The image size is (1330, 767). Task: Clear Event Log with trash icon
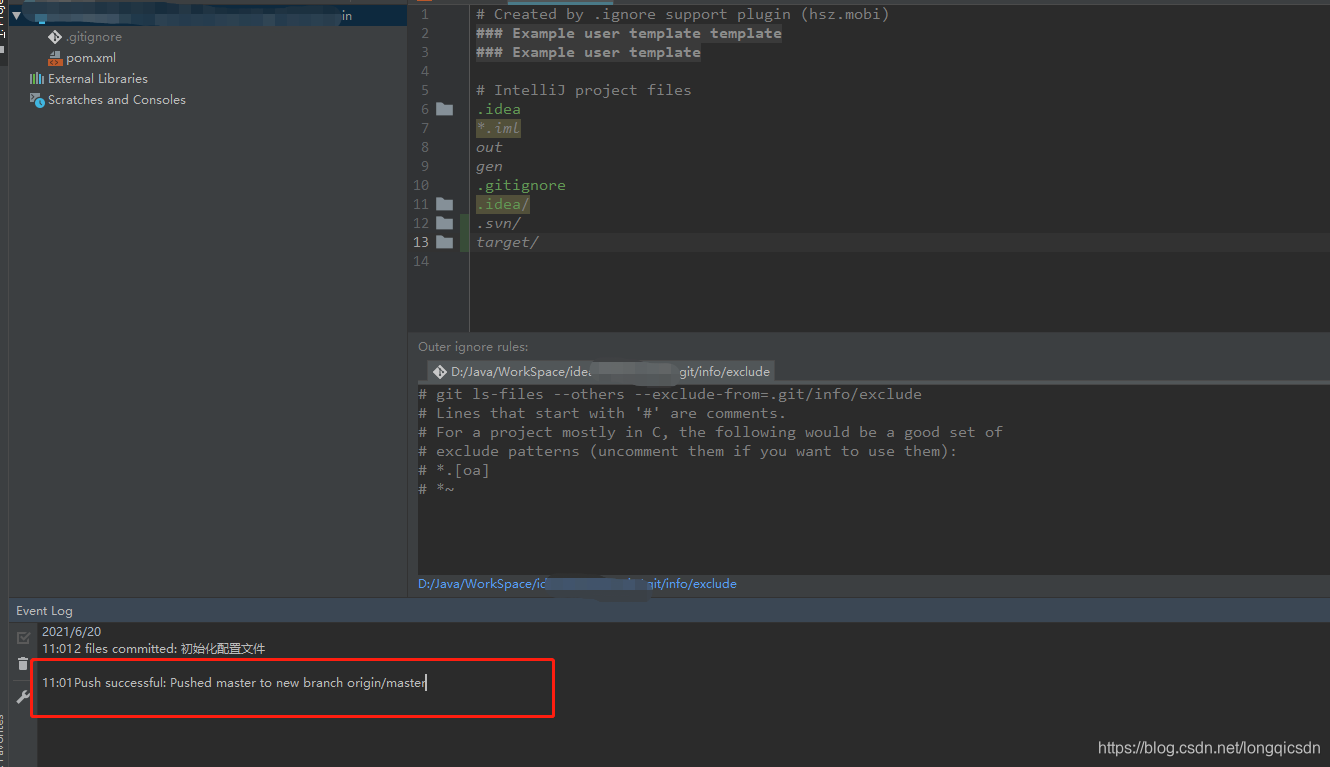[x=24, y=664]
